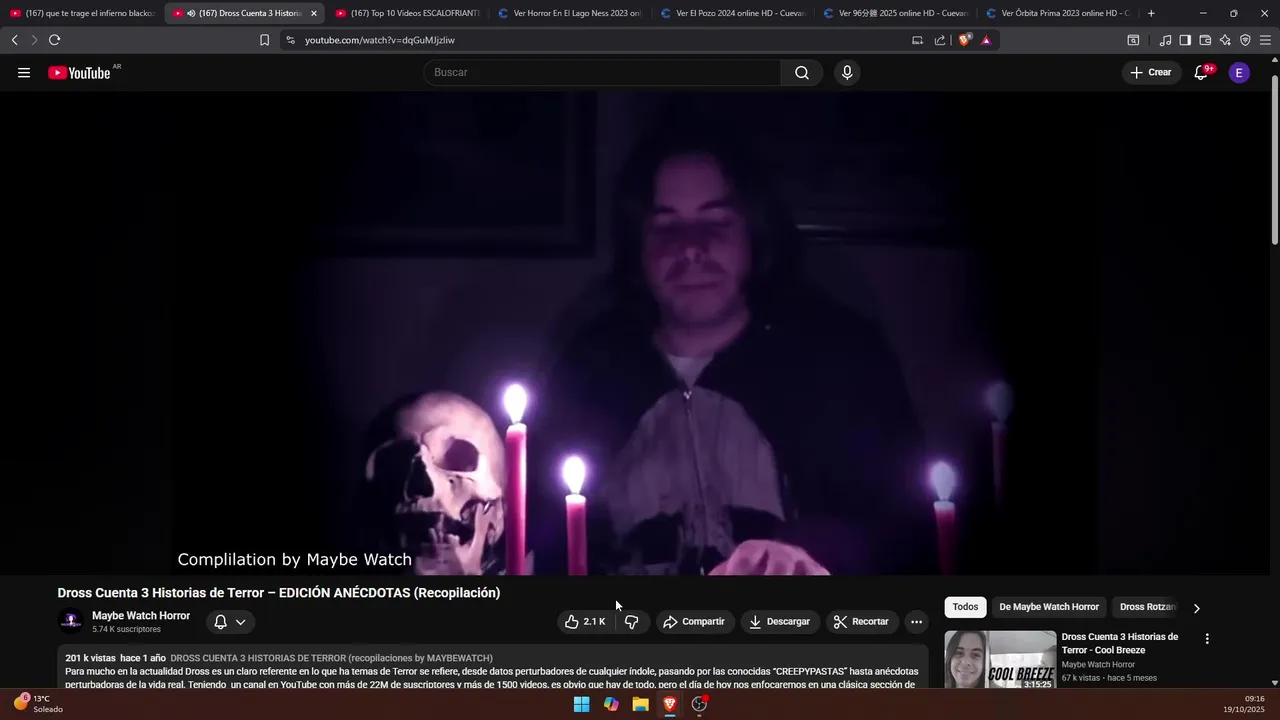Open more video actions ellipsis
The height and width of the screenshot is (720, 1280).
click(x=916, y=622)
